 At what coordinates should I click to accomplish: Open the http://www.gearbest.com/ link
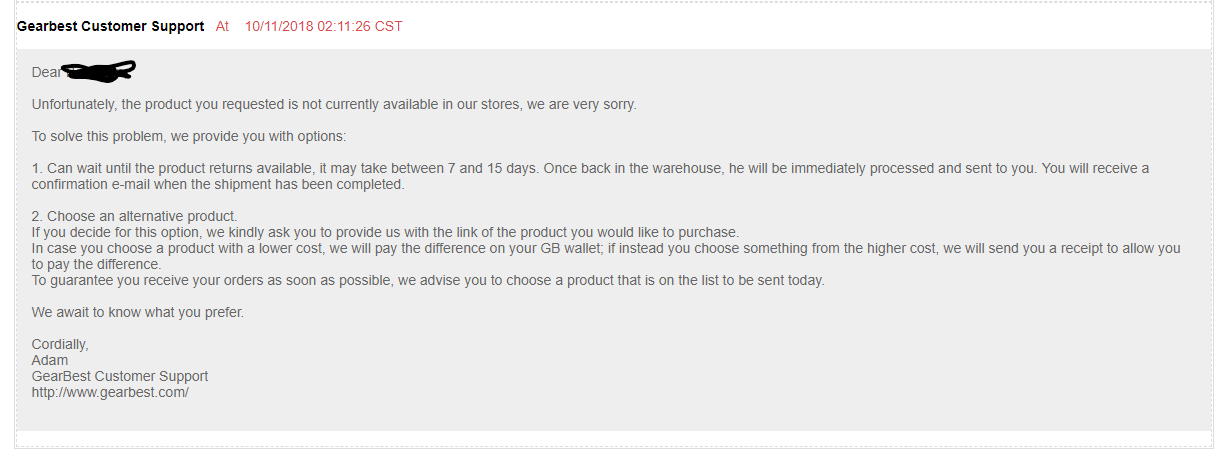110,392
